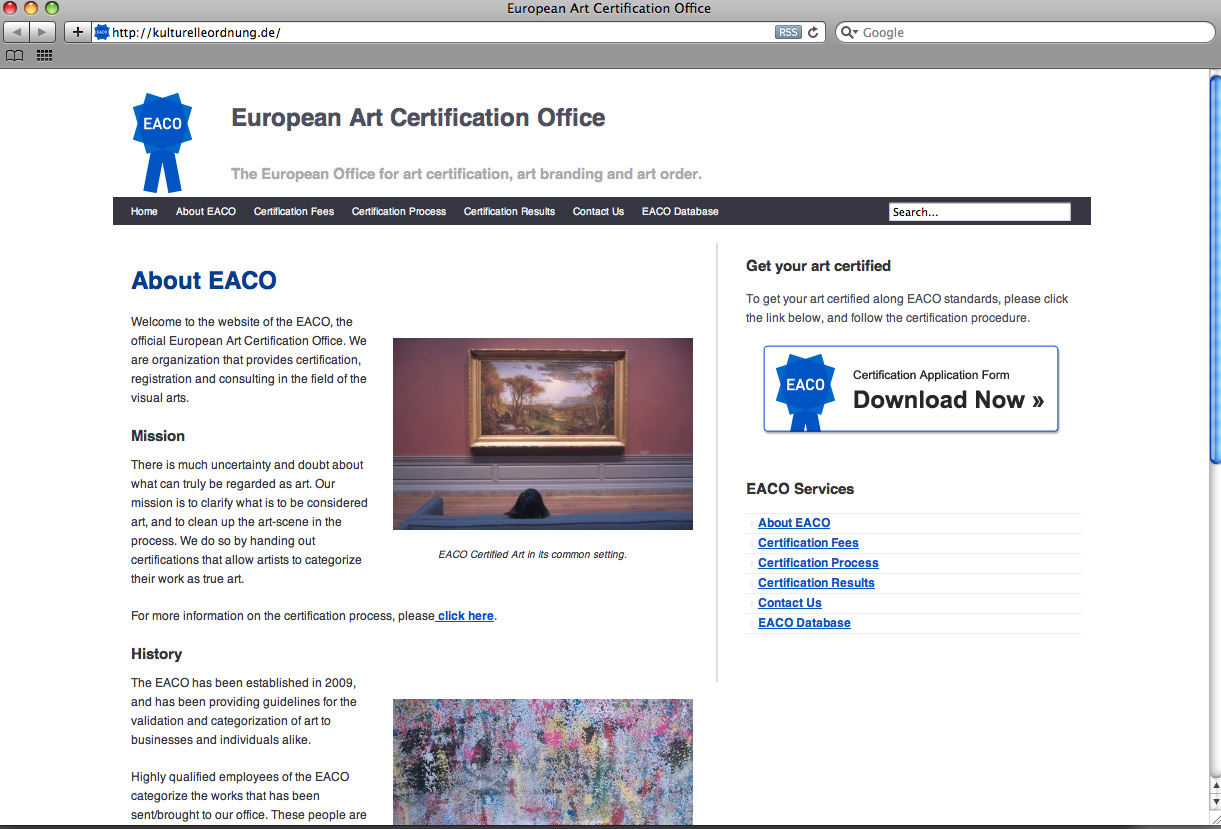Go forward with the browser forward arrow
This screenshot has width=1221, height=829.
click(43, 32)
